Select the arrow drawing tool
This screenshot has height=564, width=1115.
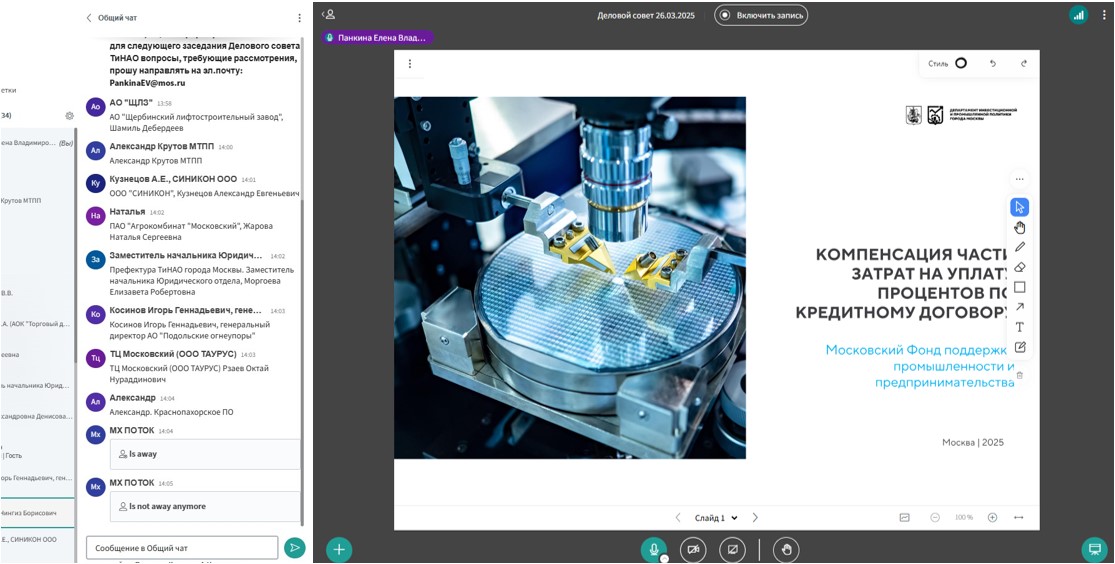click(1019, 307)
